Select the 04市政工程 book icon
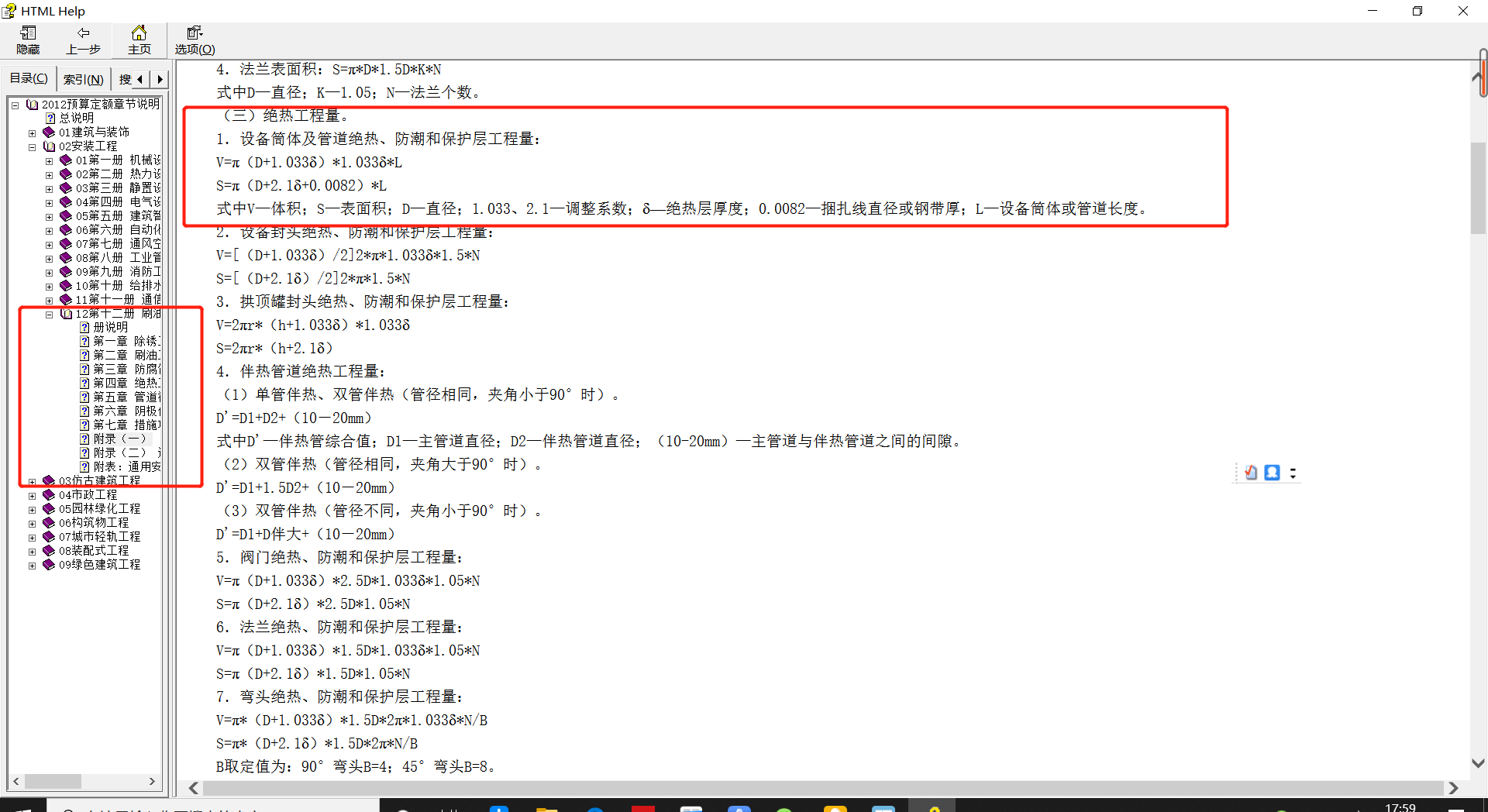The width and height of the screenshot is (1488, 812). [49, 494]
